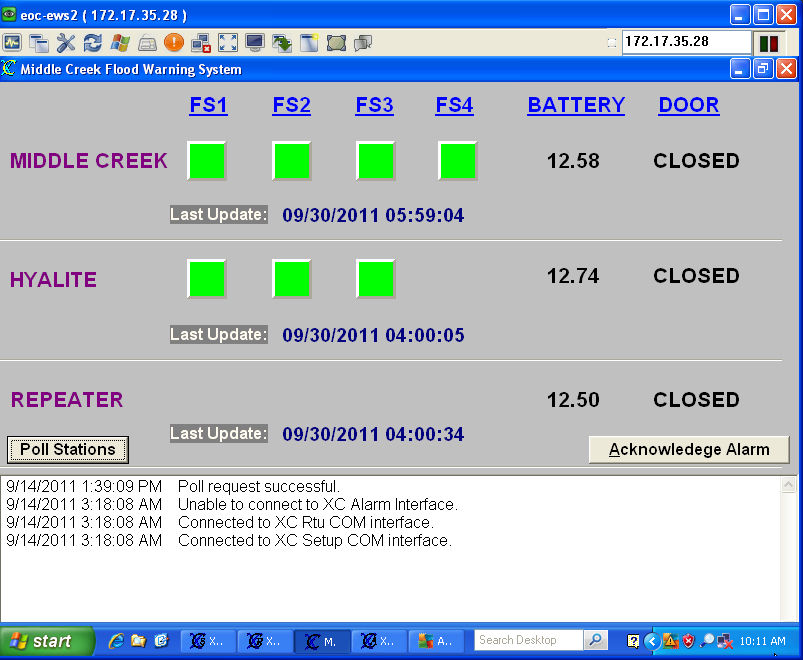Click the full screen arrows icon

228,42
